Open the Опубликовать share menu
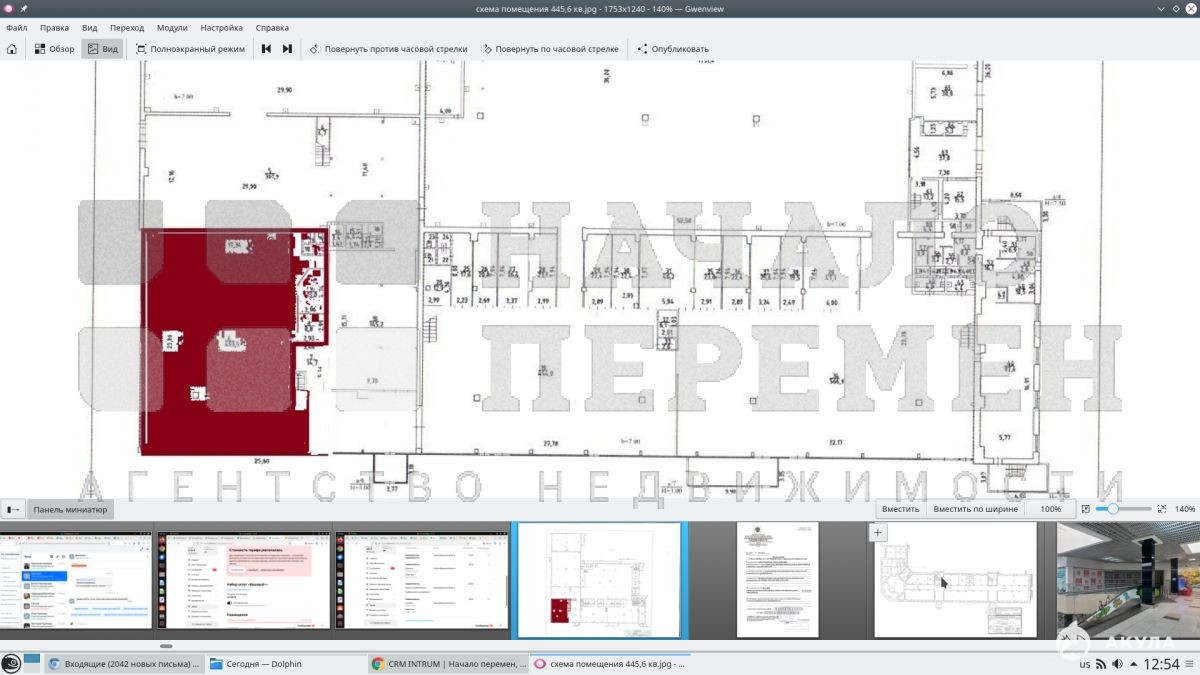 (x=672, y=48)
